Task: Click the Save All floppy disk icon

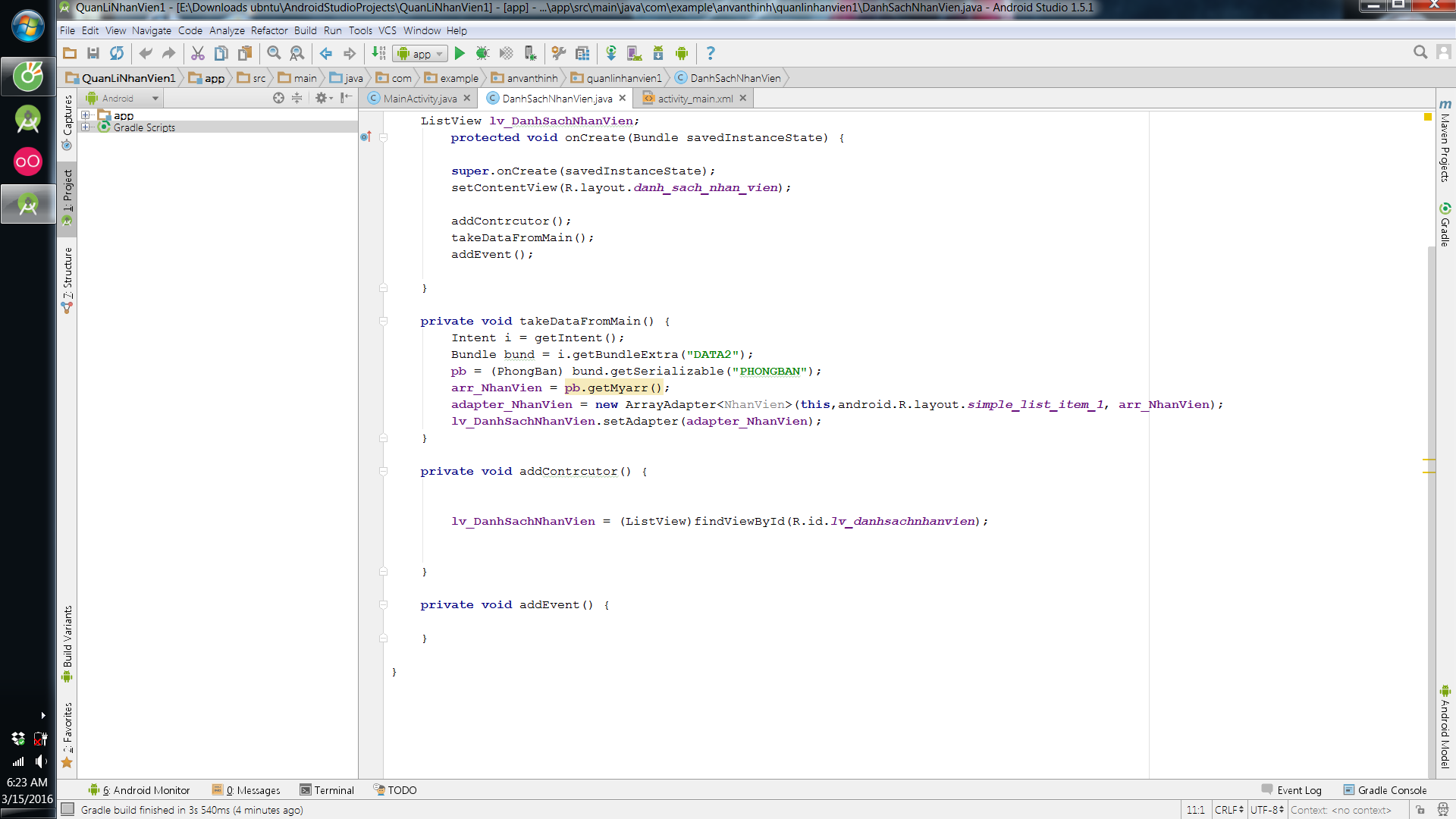Action: [93, 53]
